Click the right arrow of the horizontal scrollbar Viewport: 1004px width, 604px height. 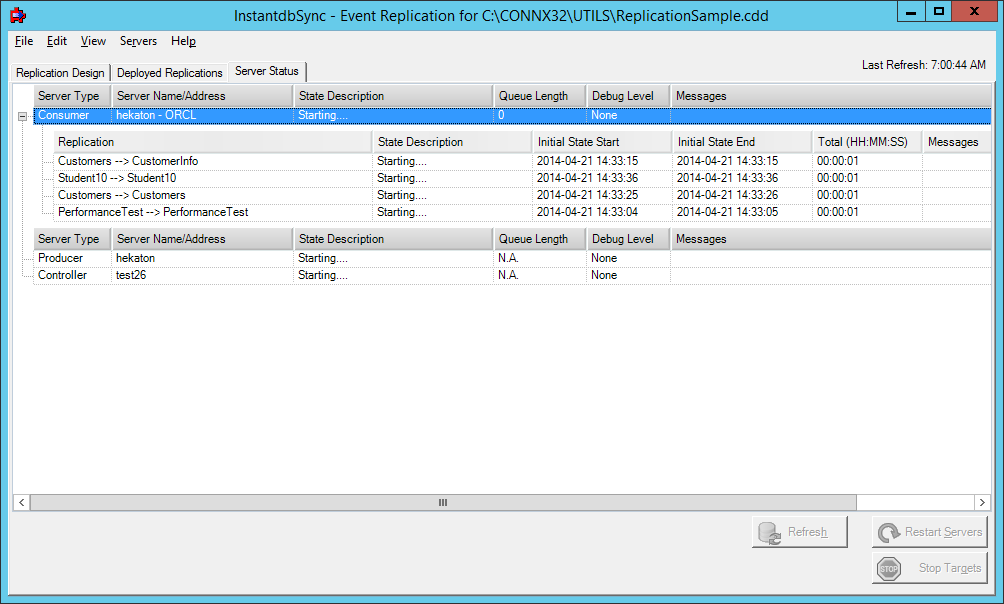click(982, 502)
